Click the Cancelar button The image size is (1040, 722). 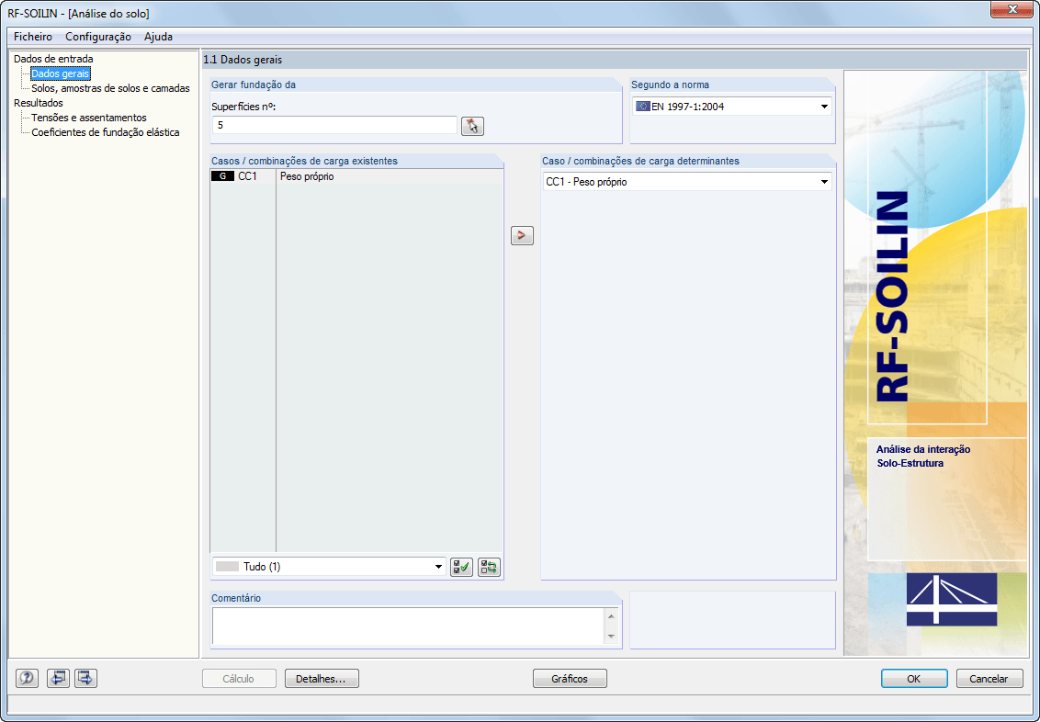(x=989, y=678)
